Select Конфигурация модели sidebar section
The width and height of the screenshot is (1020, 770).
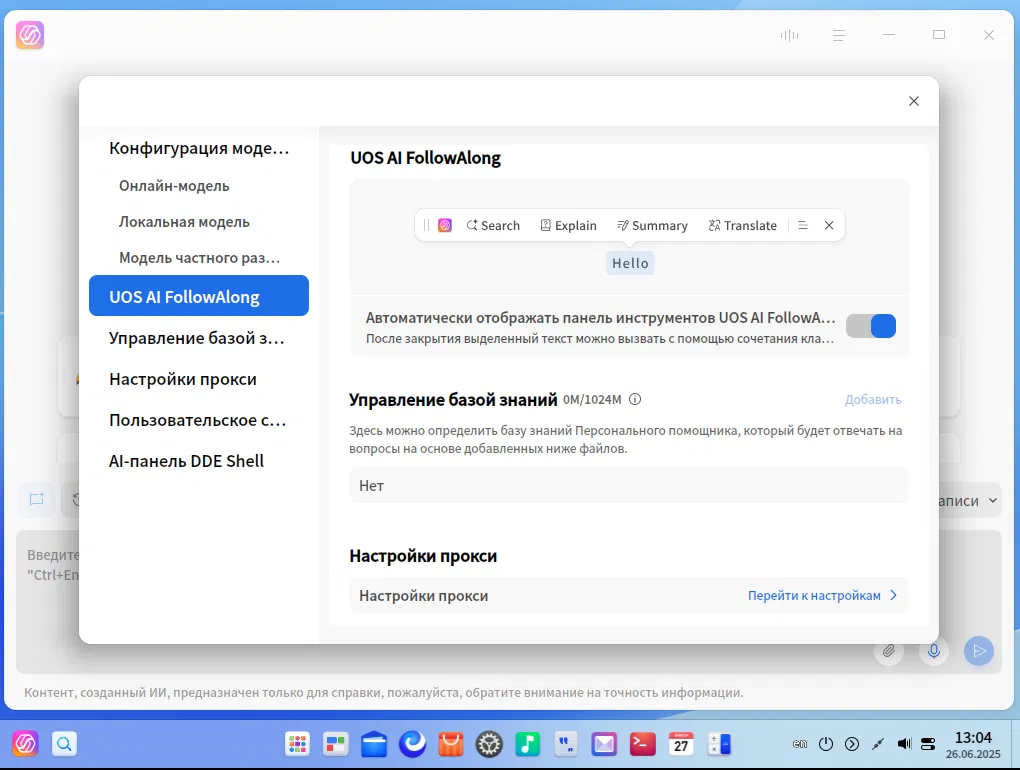[199, 148]
